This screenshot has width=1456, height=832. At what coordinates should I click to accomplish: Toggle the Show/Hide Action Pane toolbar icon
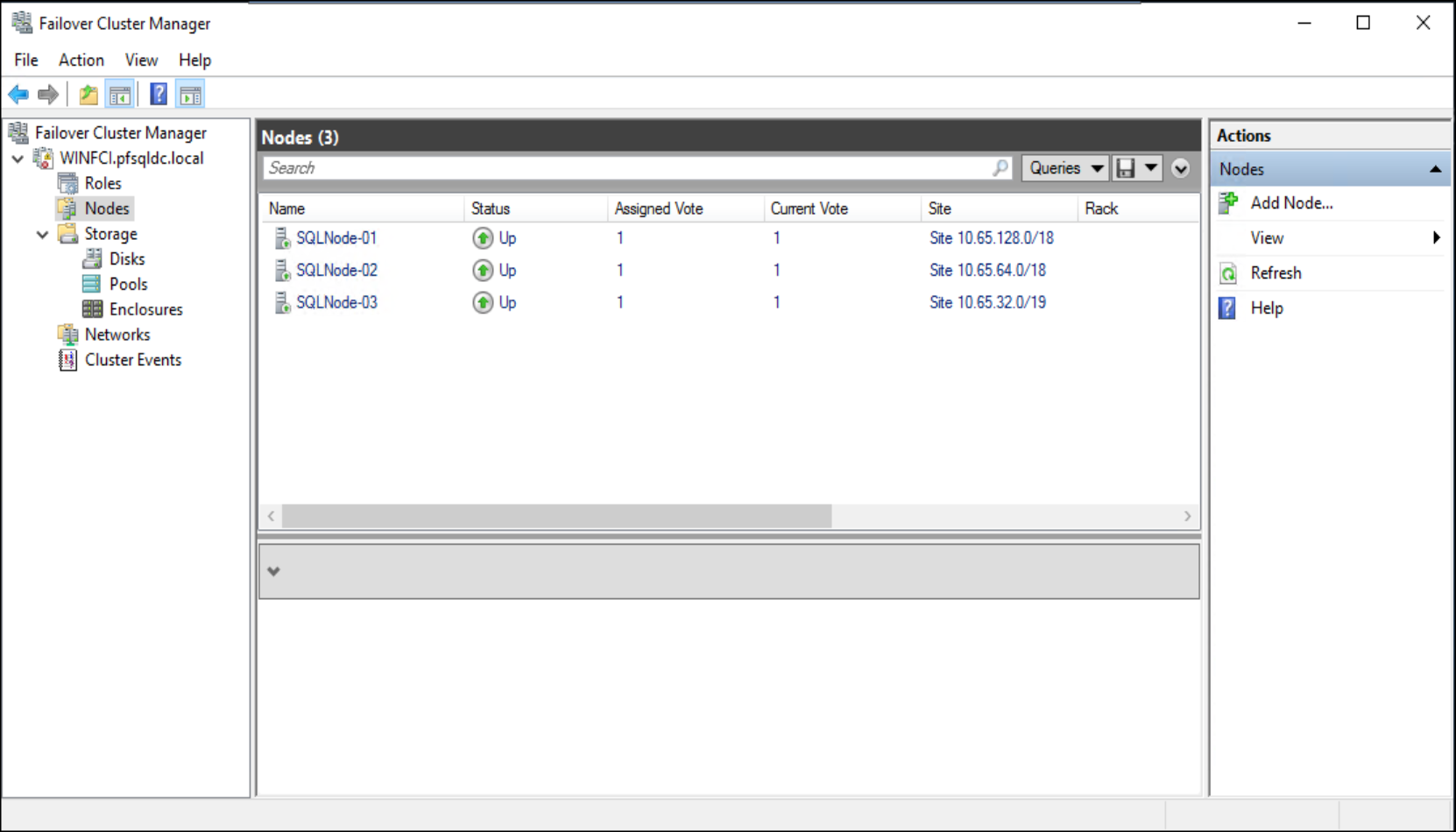pyautogui.click(x=190, y=95)
